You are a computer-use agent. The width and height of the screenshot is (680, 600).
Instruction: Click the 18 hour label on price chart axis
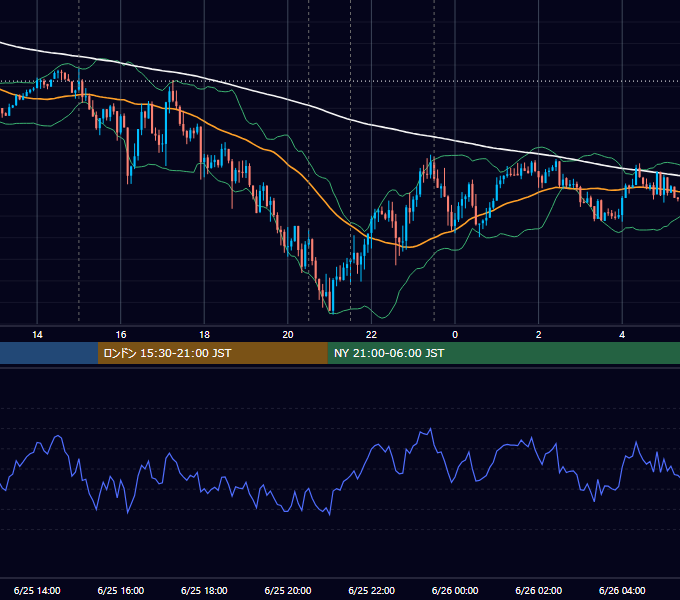pyautogui.click(x=204, y=335)
